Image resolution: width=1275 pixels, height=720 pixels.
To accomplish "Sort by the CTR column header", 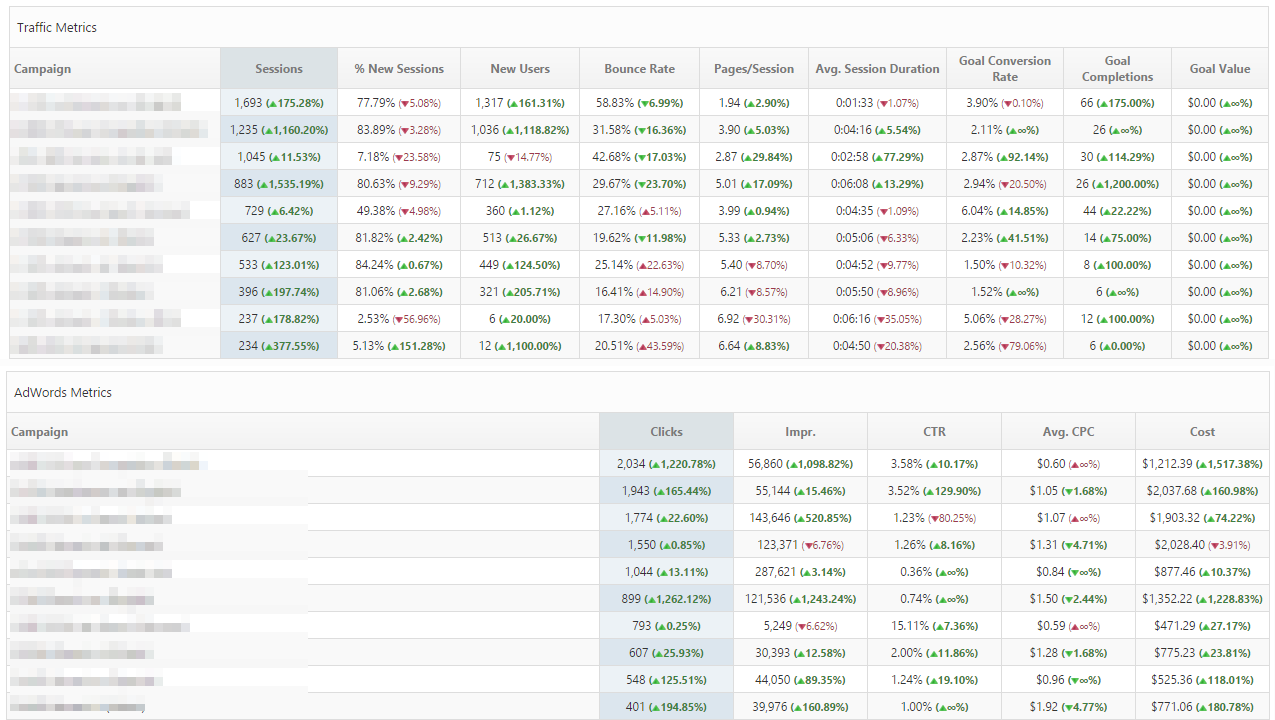I will (x=934, y=432).
